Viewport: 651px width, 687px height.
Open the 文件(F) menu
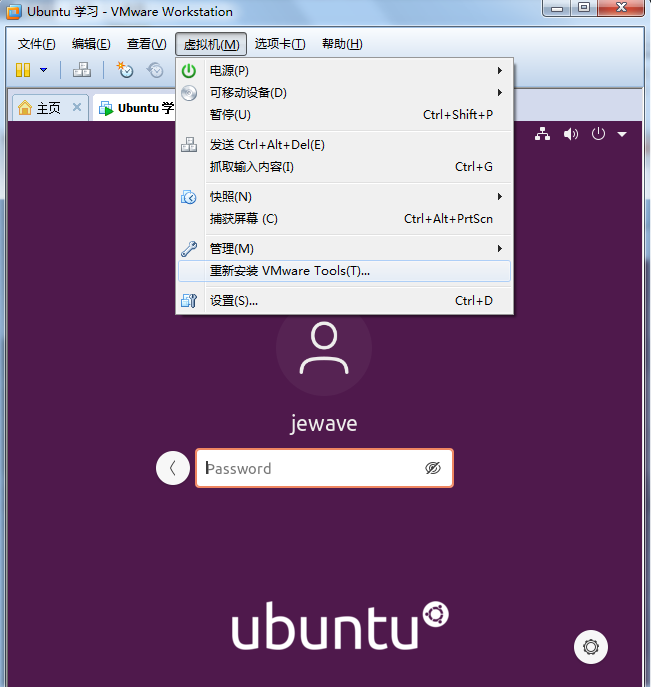(x=36, y=44)
